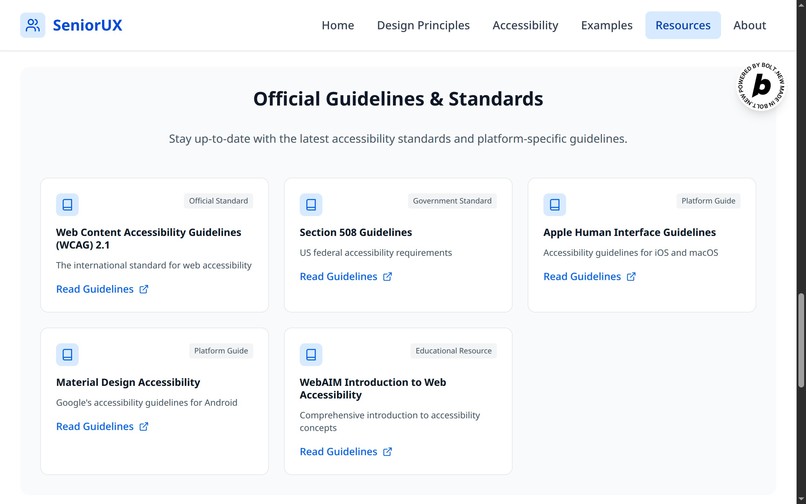Click text 'Comprehensive introduction to accessibility concepts'
The height and width of the screenshot is (504, 806).
pyautogui.click(x=390, y=422)
